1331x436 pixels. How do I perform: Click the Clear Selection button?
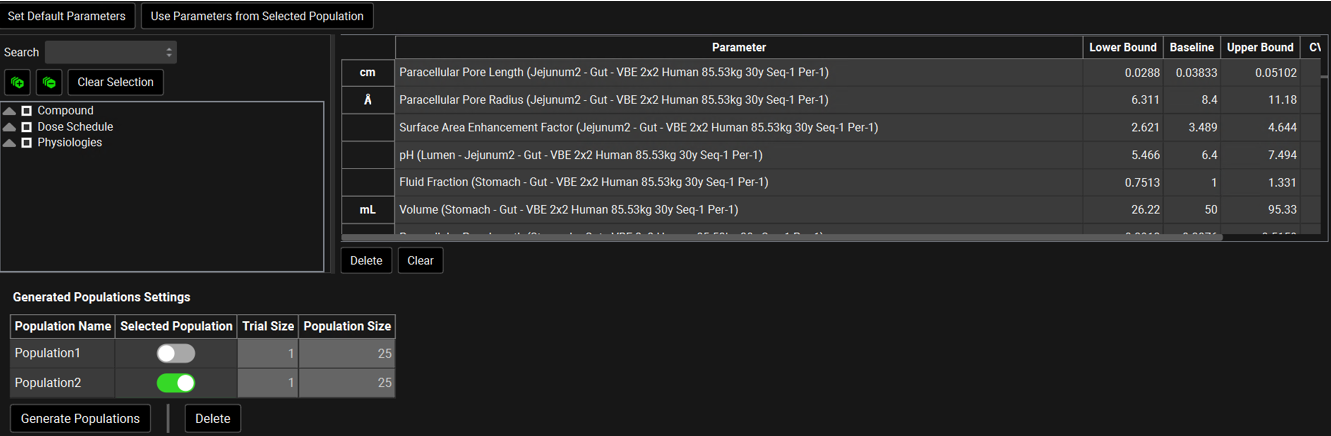click(115, 82)
